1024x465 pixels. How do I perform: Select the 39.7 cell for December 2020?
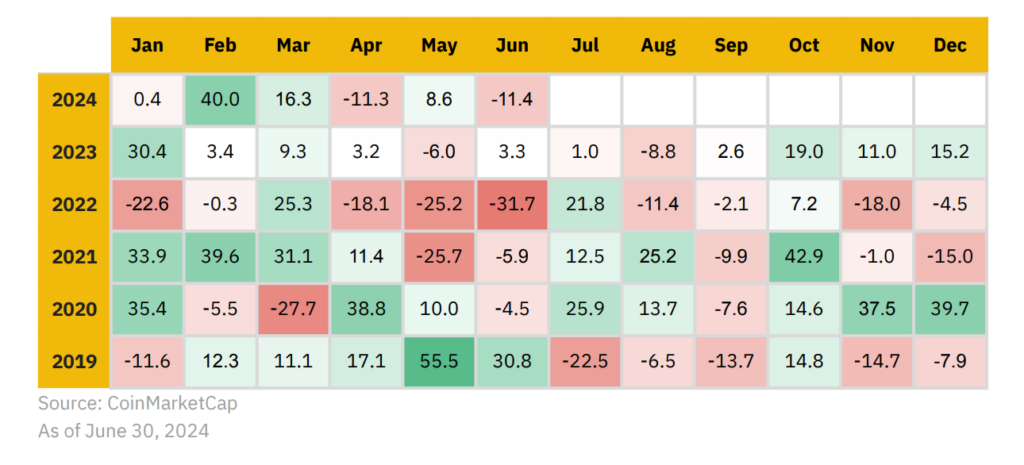pos(950,309)
